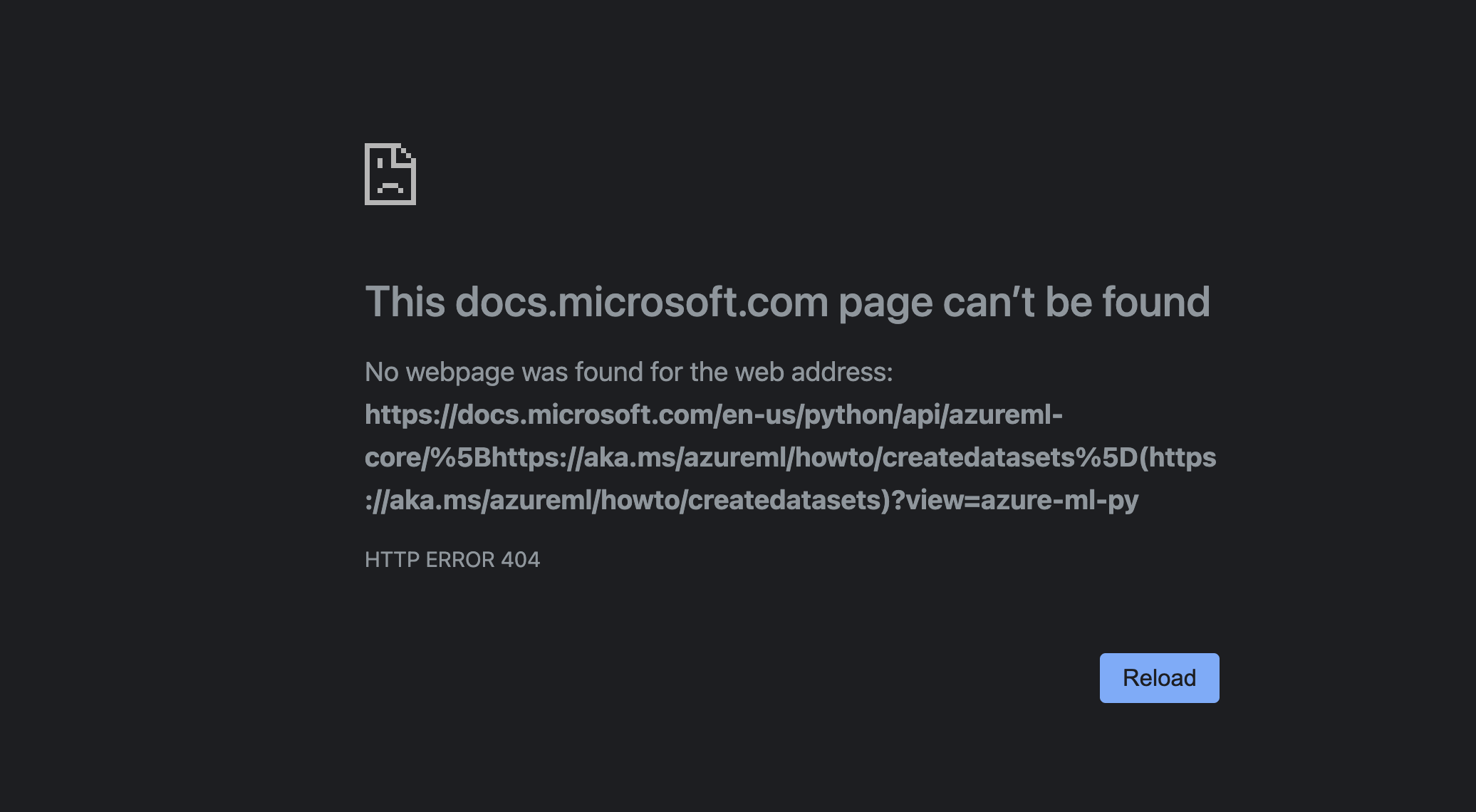Click the left eye of the sad-face icon
The height and width of the screenshot is (812, 1476).
coord(380,162)
